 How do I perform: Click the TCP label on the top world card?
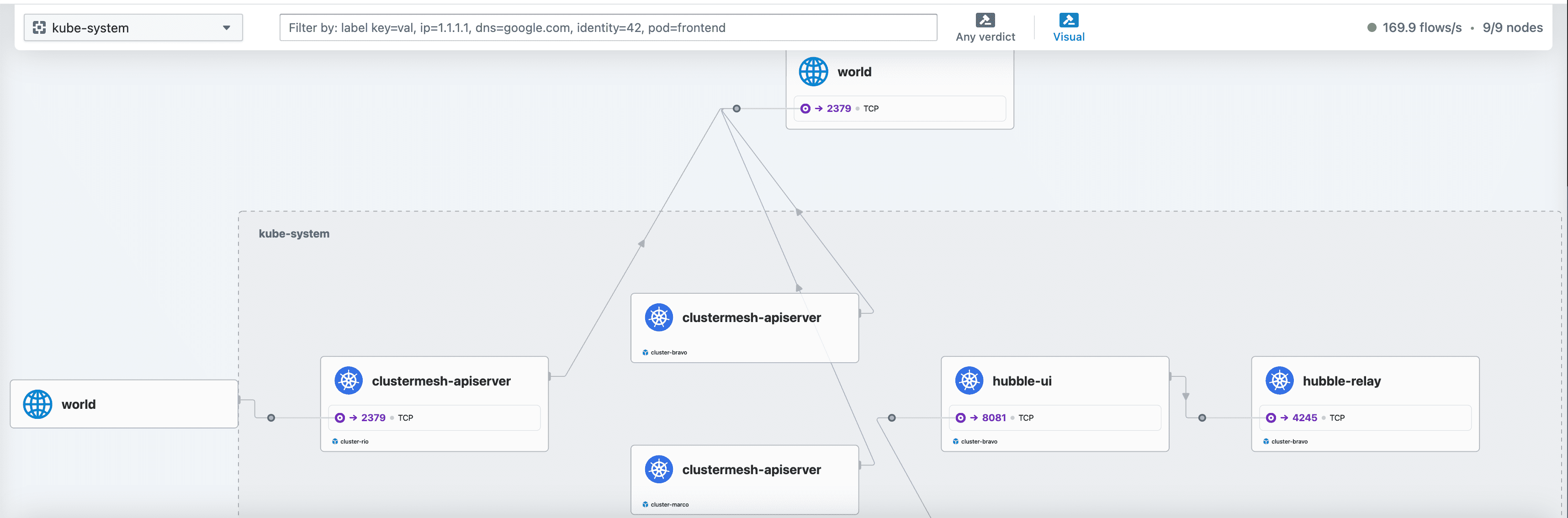[x=871, y=108]
